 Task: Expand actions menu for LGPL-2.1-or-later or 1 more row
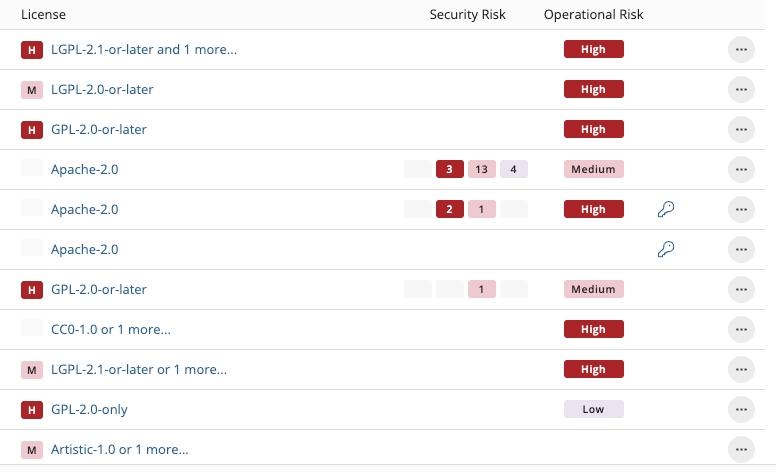point(741,369)
